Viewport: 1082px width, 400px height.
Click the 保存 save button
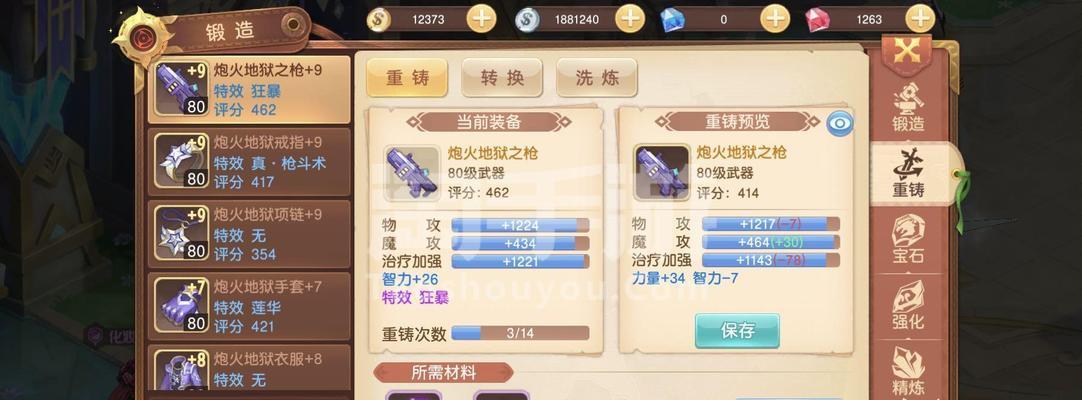pyautogui.click(x=737, y=331)
